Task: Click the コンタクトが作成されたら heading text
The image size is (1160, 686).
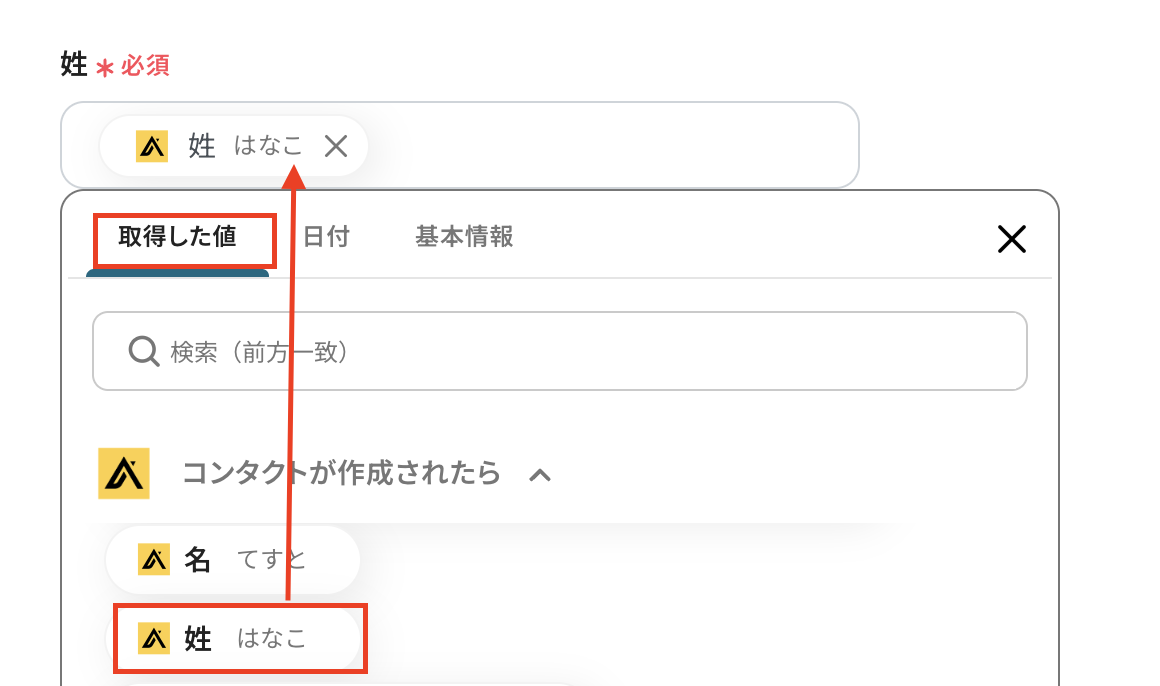Action: pos(341,473)
